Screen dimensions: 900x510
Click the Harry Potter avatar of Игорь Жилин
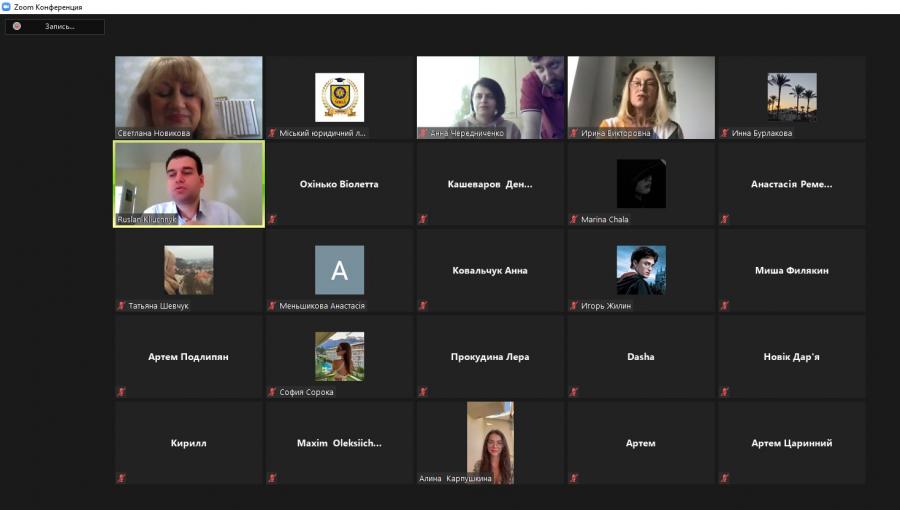[x=641, y=269]
